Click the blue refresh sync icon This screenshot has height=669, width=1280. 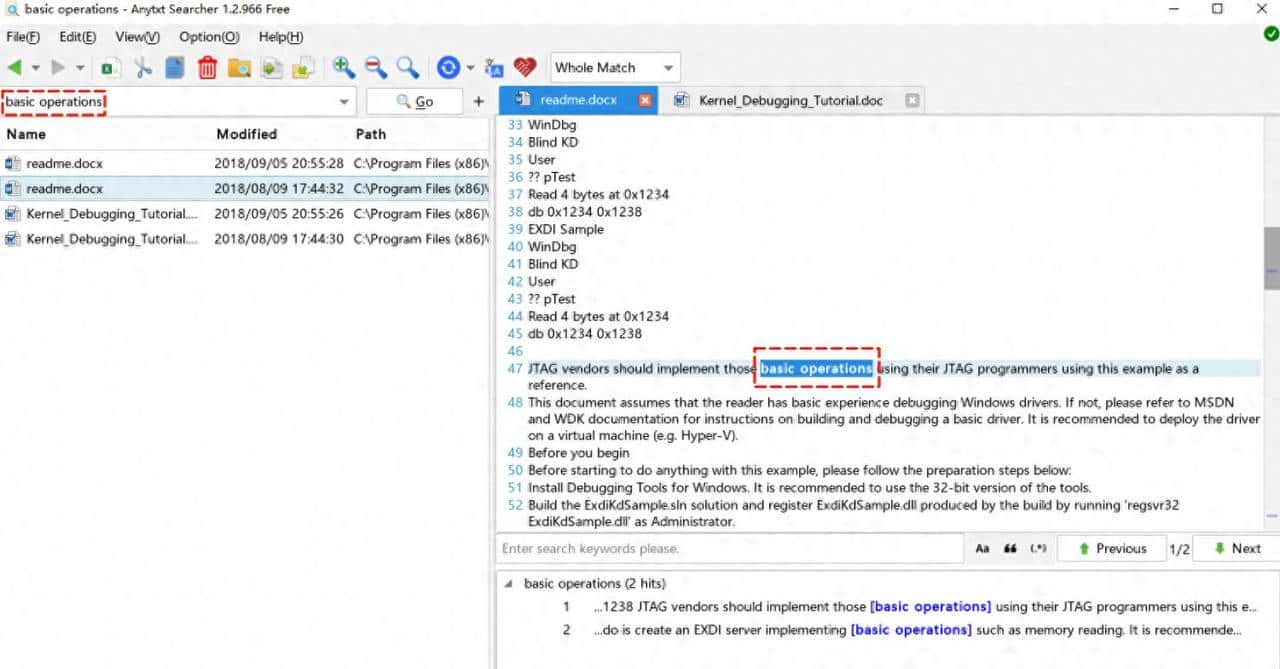[x=447, y=67]
